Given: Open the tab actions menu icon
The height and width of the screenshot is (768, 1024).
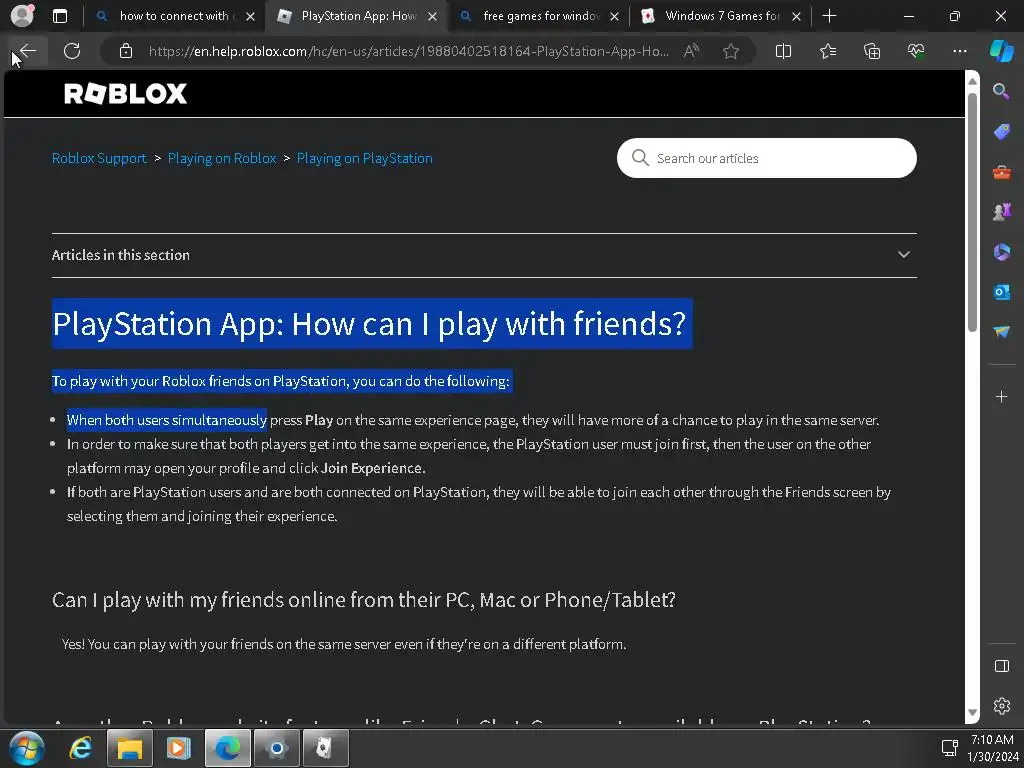Looking at the screenshot, I should [x=60, y=16].
